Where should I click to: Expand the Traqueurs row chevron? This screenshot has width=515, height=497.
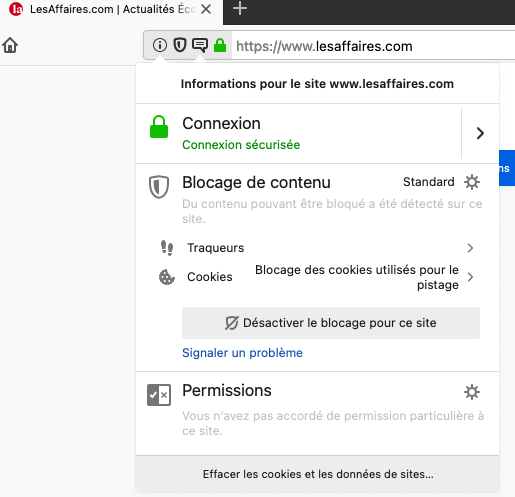point(470,248)
